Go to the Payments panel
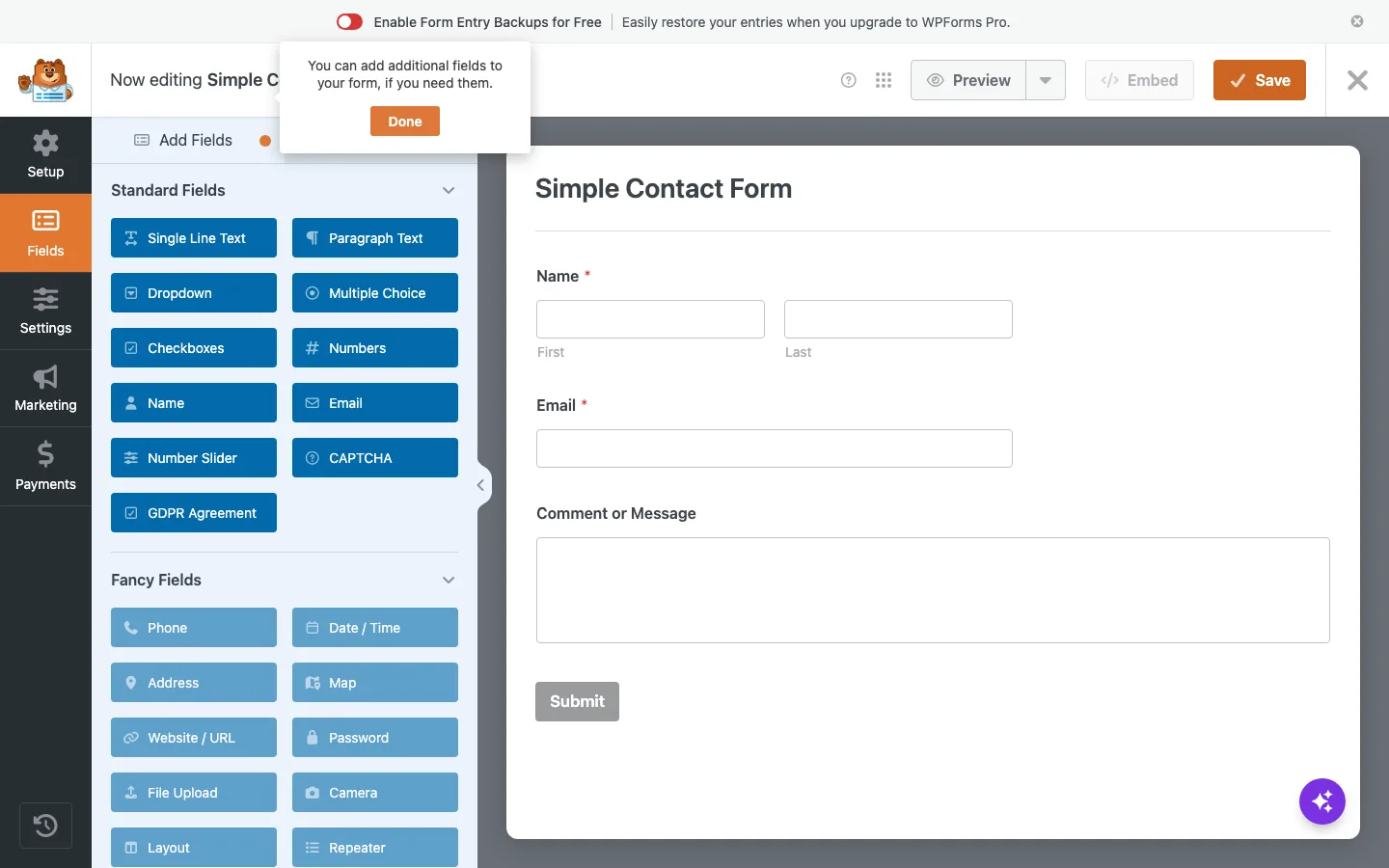 click(45, 467)
